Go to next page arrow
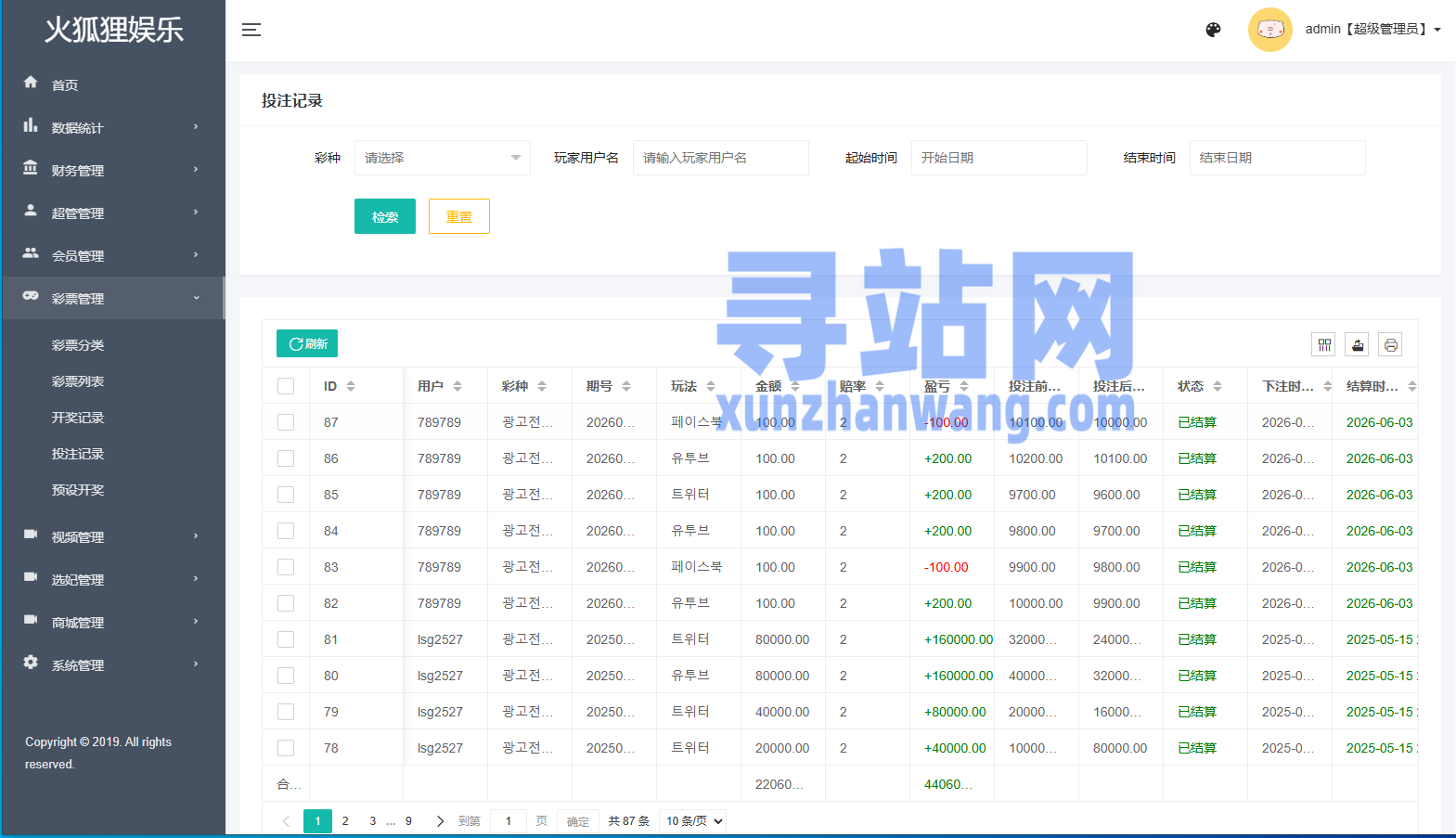 coord(440,821)
